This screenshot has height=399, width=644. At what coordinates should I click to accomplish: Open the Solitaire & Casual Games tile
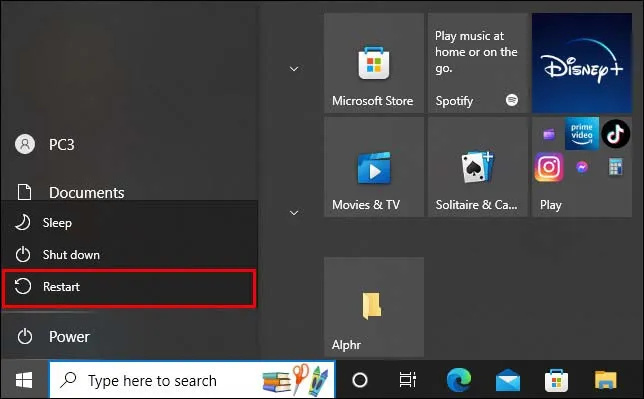click(x=478, y=167)
